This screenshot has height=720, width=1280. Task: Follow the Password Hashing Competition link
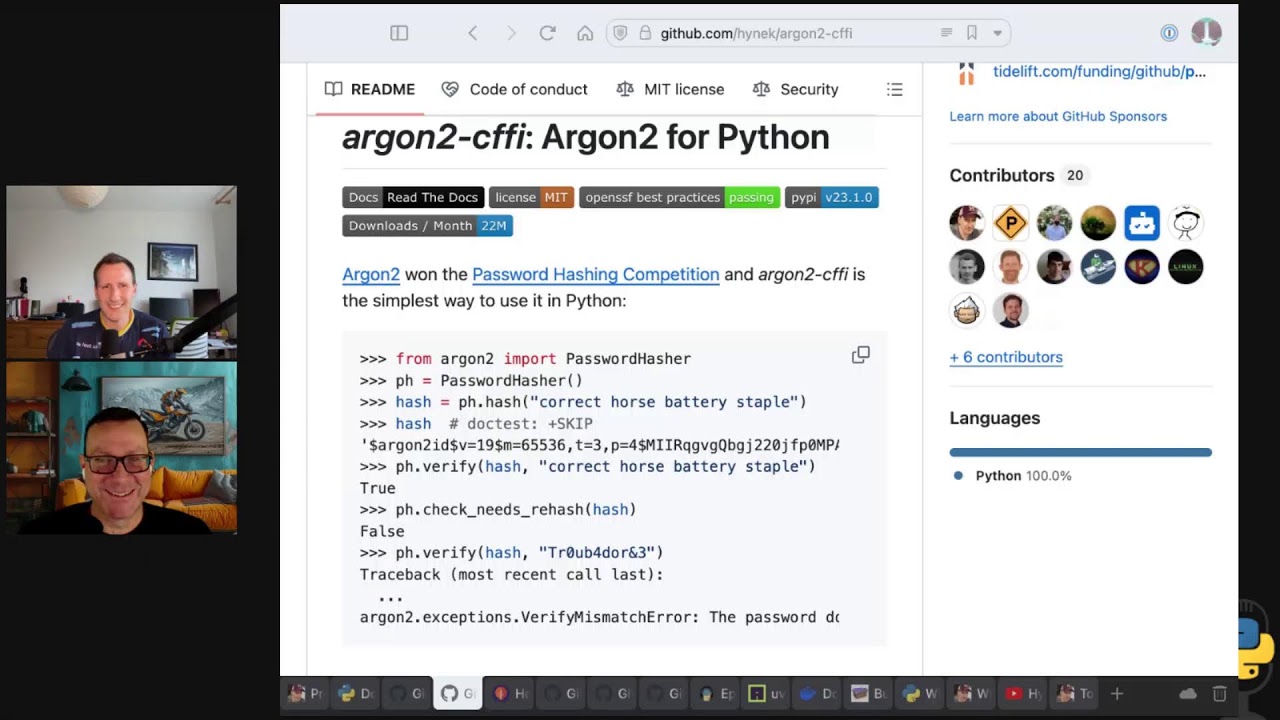pyautogui.click(x=595, y=274)
